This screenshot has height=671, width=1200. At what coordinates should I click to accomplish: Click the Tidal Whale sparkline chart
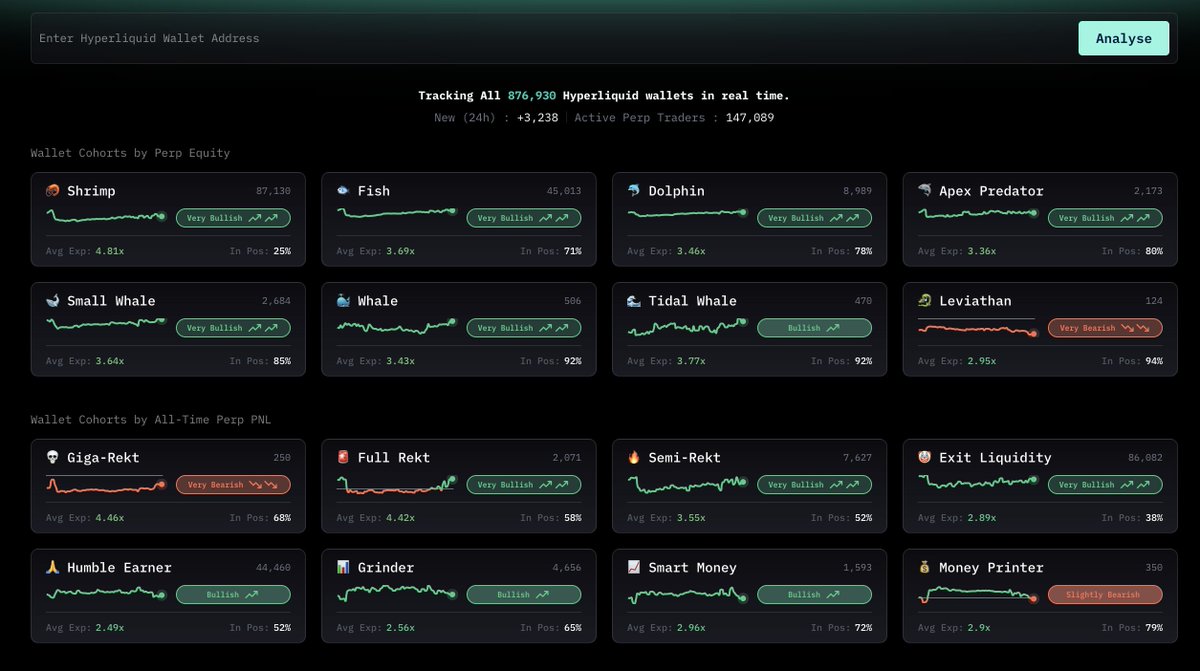point(687,327)
